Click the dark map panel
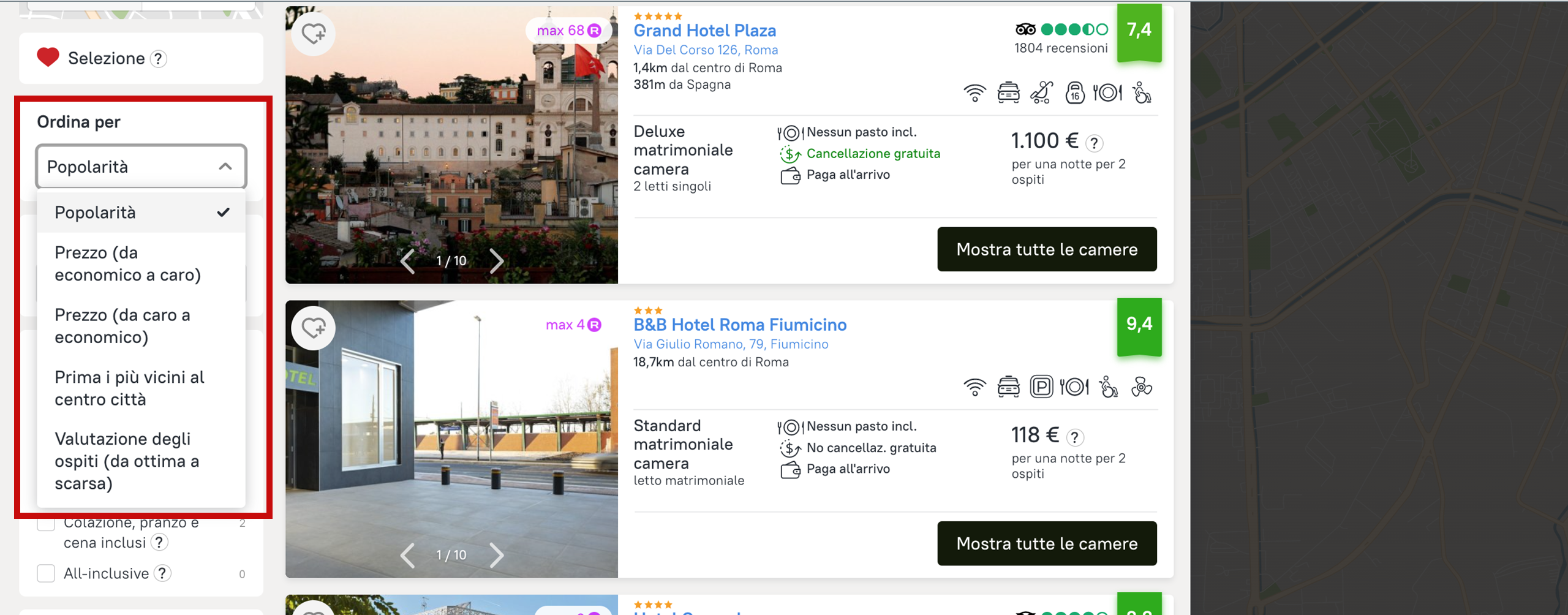The image size is (1568, 615). pyautogui.click(x=1378, y=306)
